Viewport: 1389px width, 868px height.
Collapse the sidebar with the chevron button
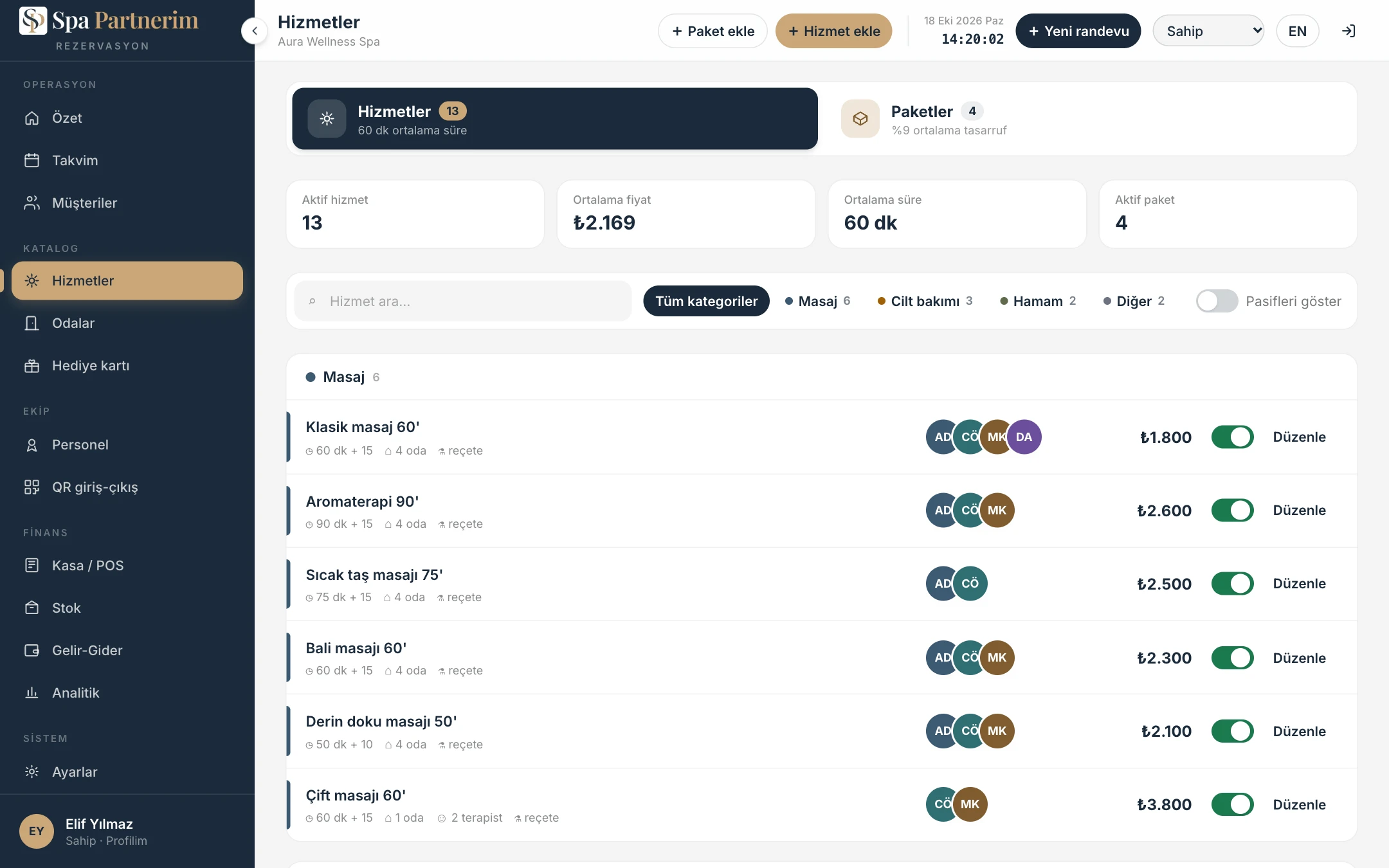tap(255, 31)
